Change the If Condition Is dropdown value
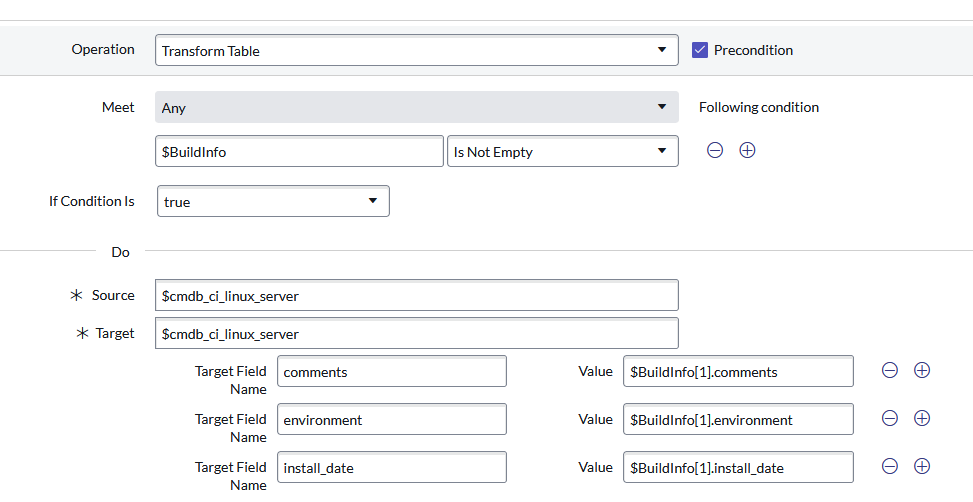 [x=273, y=201]
